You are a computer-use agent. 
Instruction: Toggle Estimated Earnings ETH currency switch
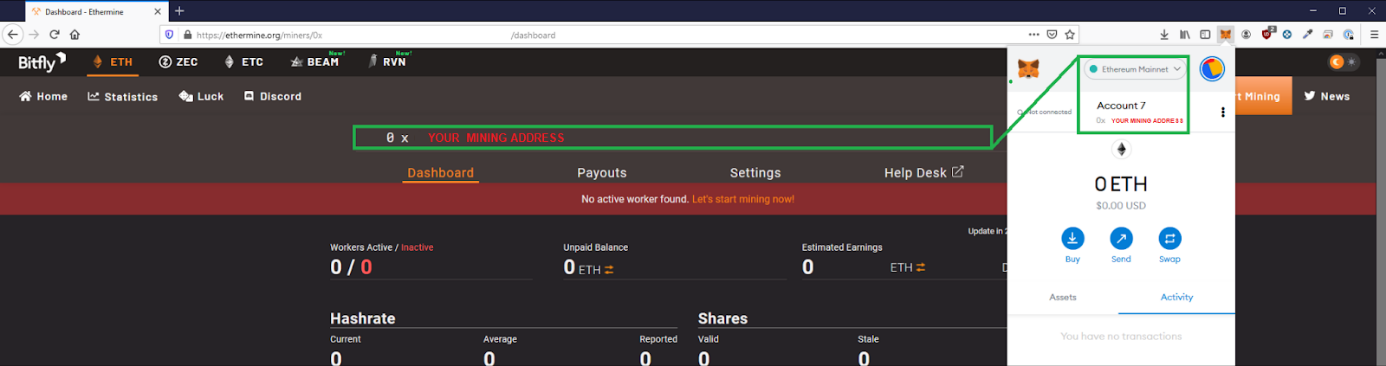921,268
